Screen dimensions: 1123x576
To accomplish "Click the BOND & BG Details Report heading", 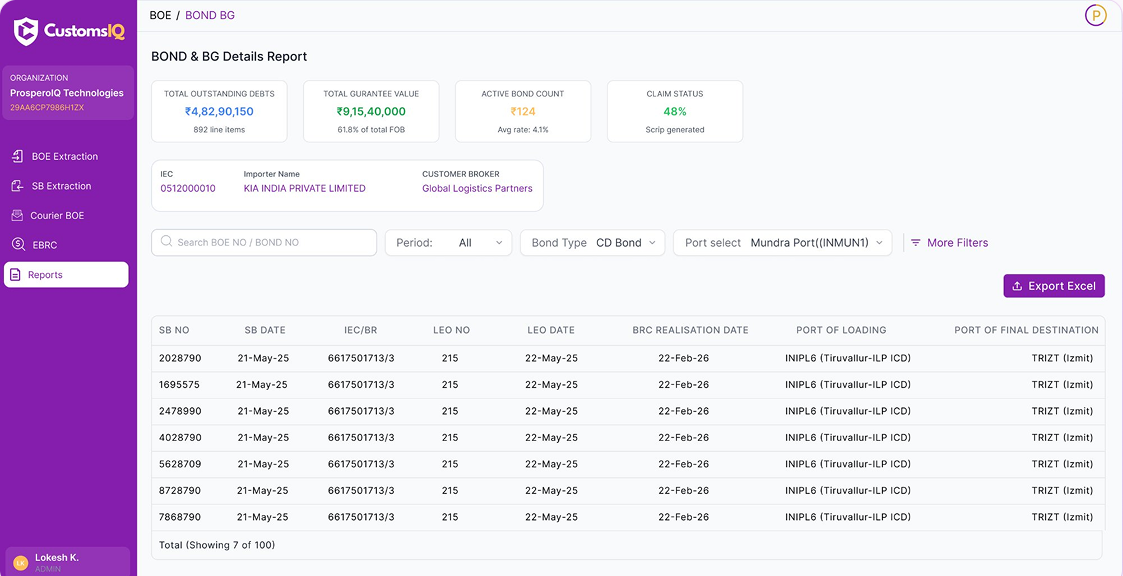I will pos(229,57).
